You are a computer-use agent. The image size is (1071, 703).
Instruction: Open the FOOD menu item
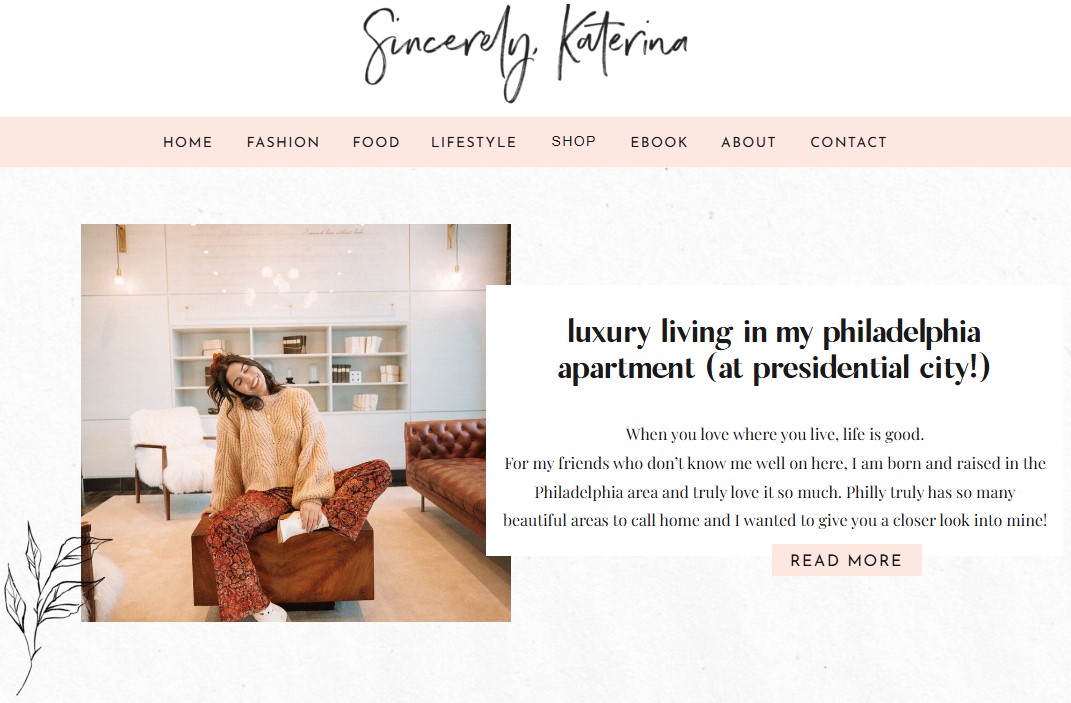(x=376, y=142)
